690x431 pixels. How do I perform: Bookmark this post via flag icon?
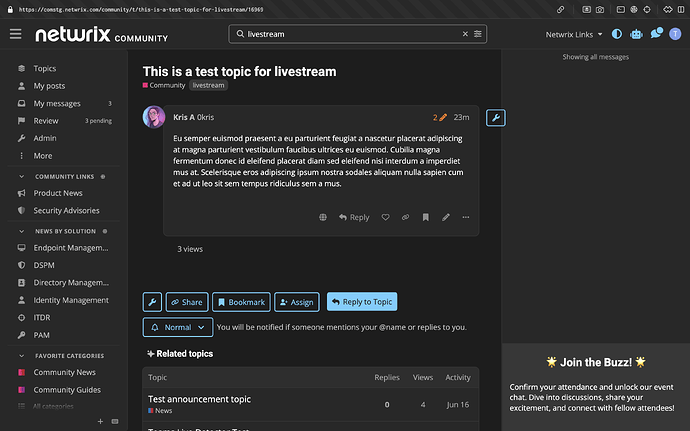(x=426, y=217)
